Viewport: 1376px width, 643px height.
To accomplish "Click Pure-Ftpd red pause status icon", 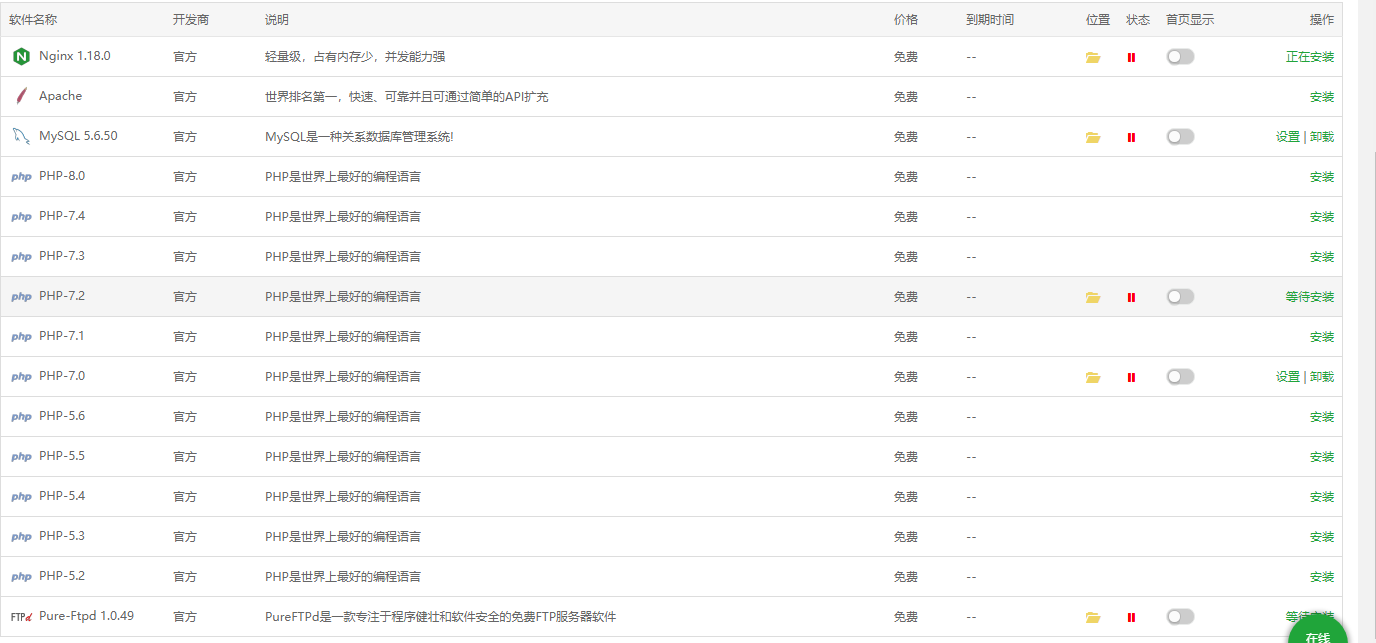I will click(x=1131, y=617).
